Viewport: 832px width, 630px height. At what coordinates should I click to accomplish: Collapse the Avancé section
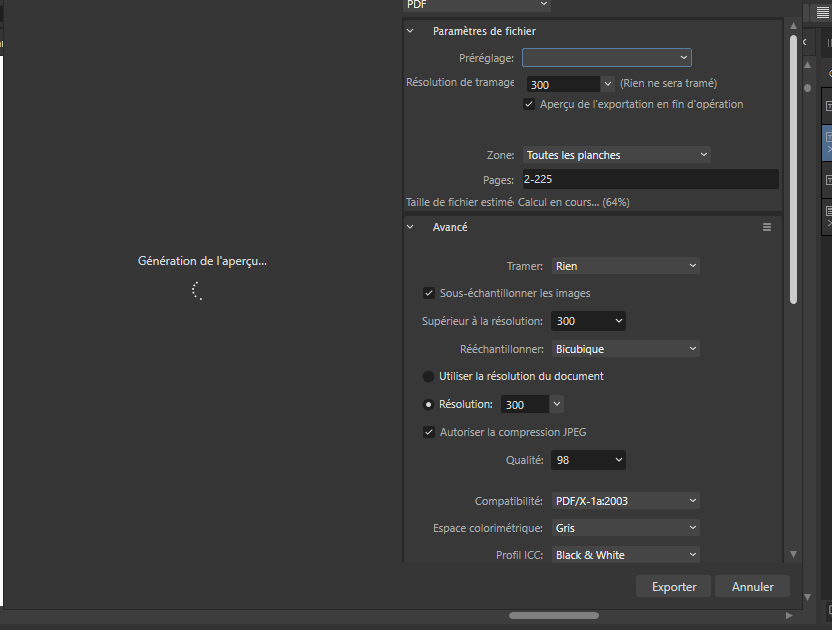(410, 227)
